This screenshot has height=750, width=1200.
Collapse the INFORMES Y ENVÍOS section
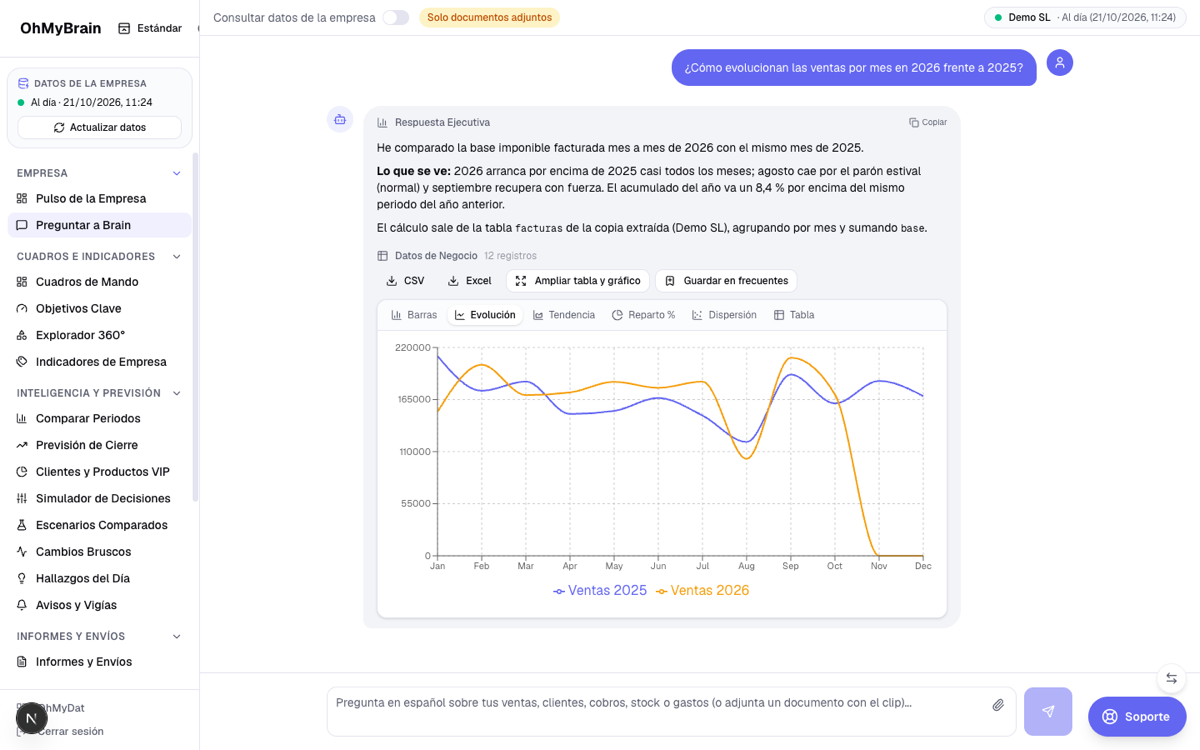click(177, 636)
